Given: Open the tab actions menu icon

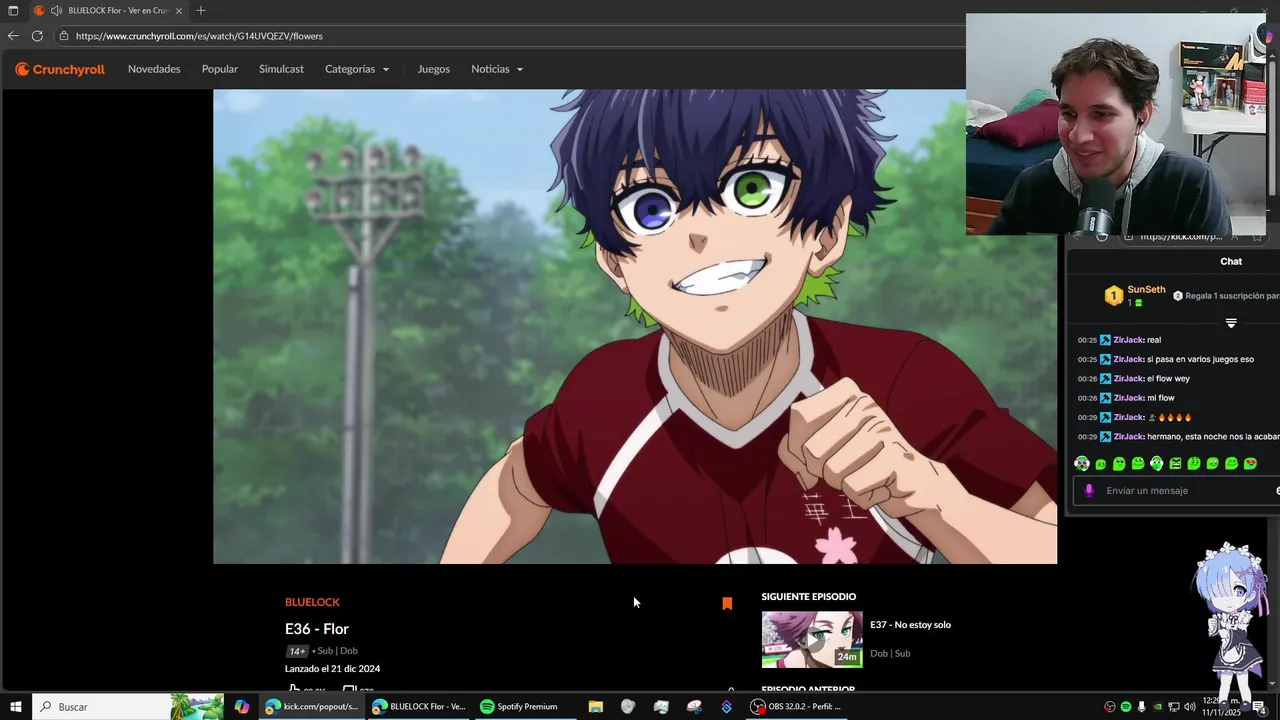Looking at the screenshot, I should coord(13,10).
